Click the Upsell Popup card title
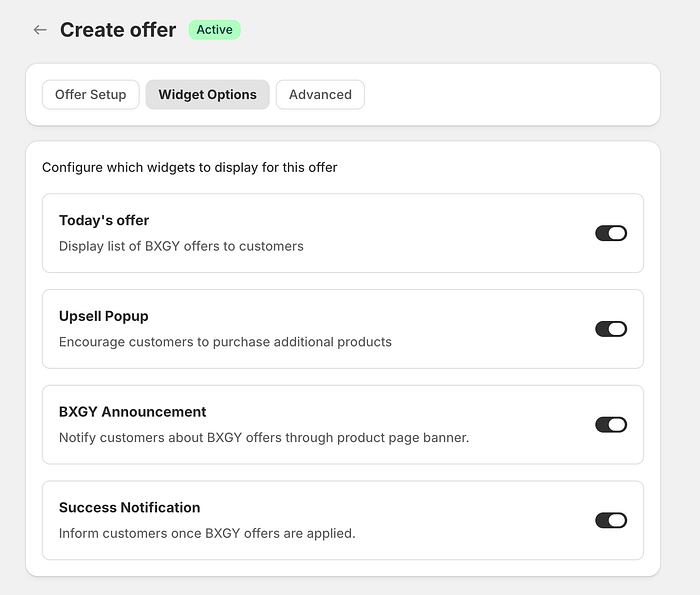Image resolution: width=700 pixels, height=595 pixels. [104, 316]
